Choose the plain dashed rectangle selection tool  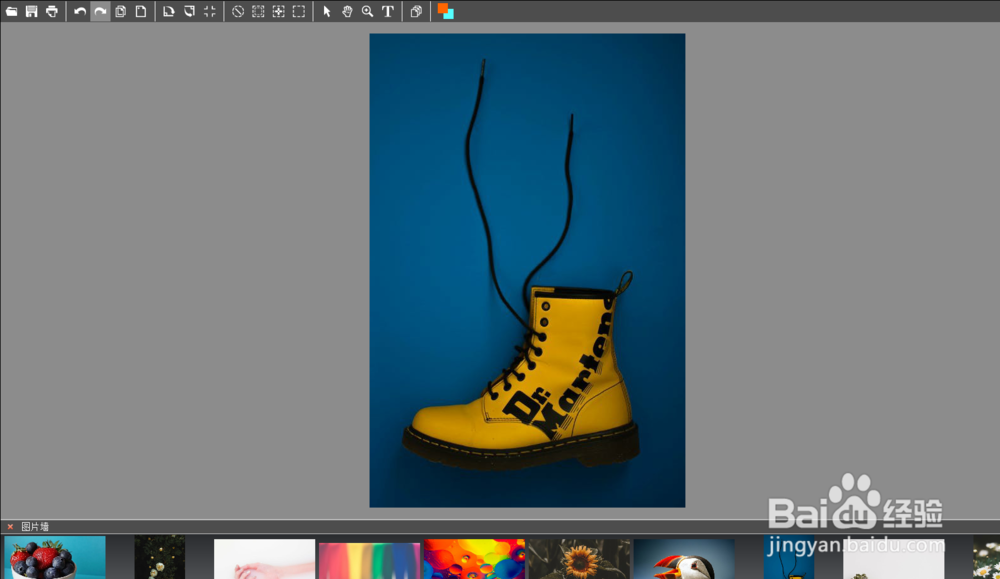(x=298, y=11)
